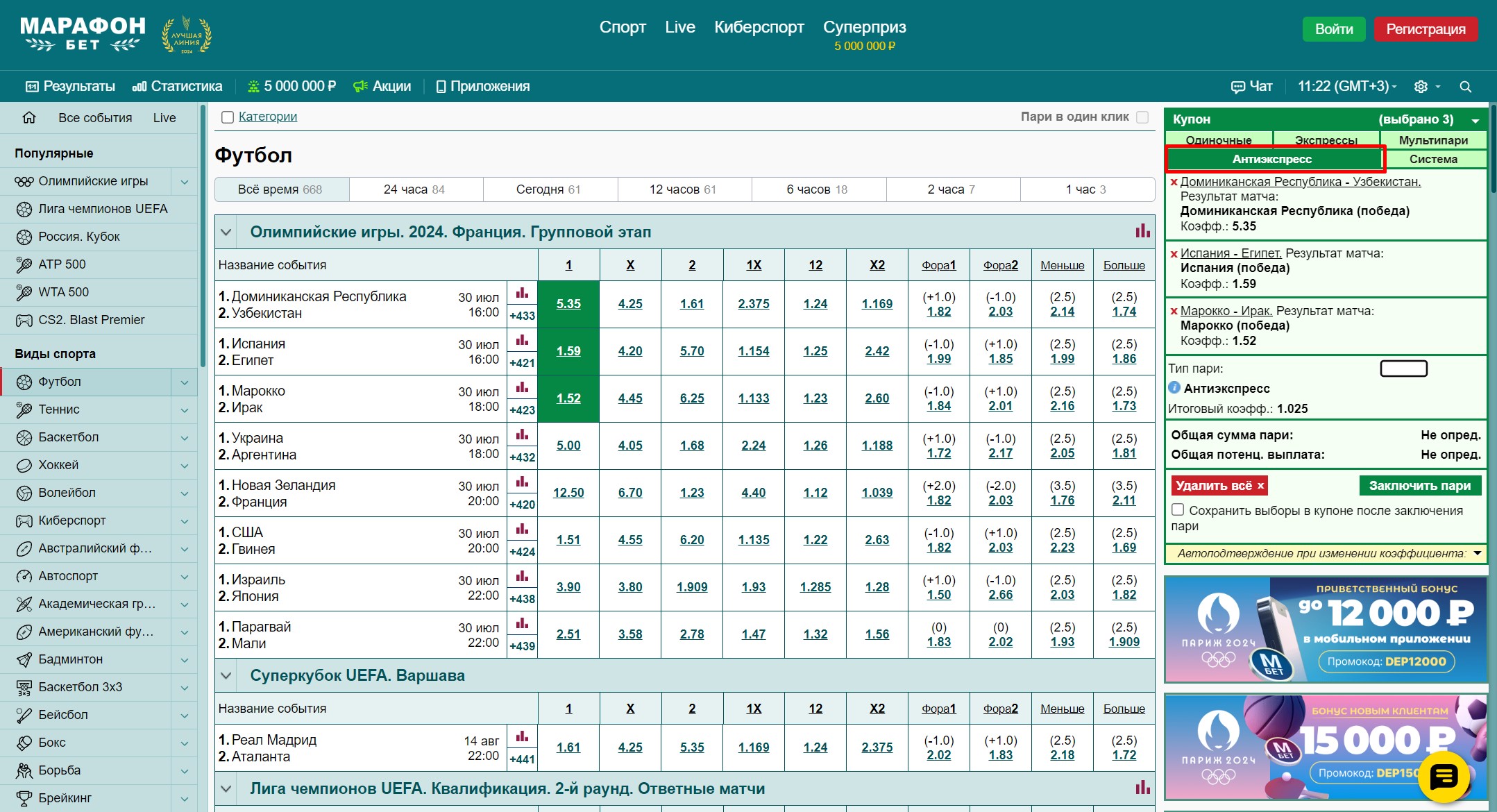
Task: Open yellow live chat bubble icon
Action: click(1444, 777)
